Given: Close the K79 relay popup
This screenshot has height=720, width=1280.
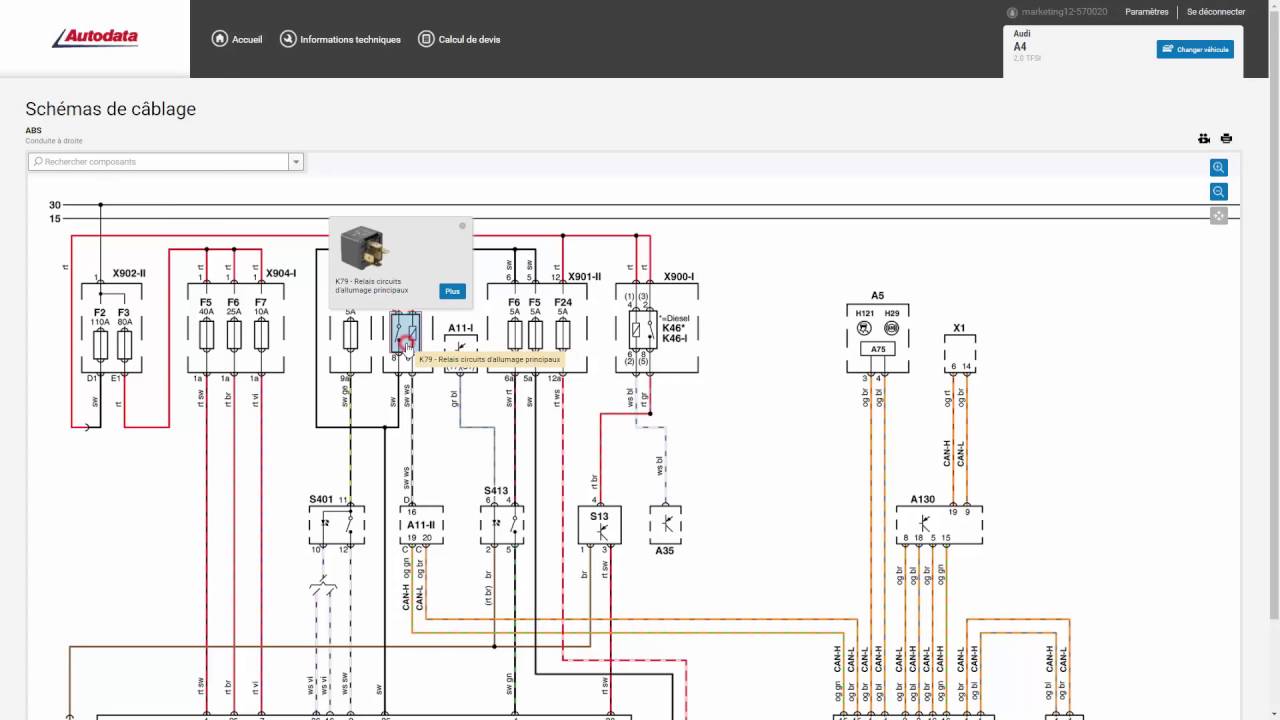Looking at the screenshot, I should (x=462, y=226).
